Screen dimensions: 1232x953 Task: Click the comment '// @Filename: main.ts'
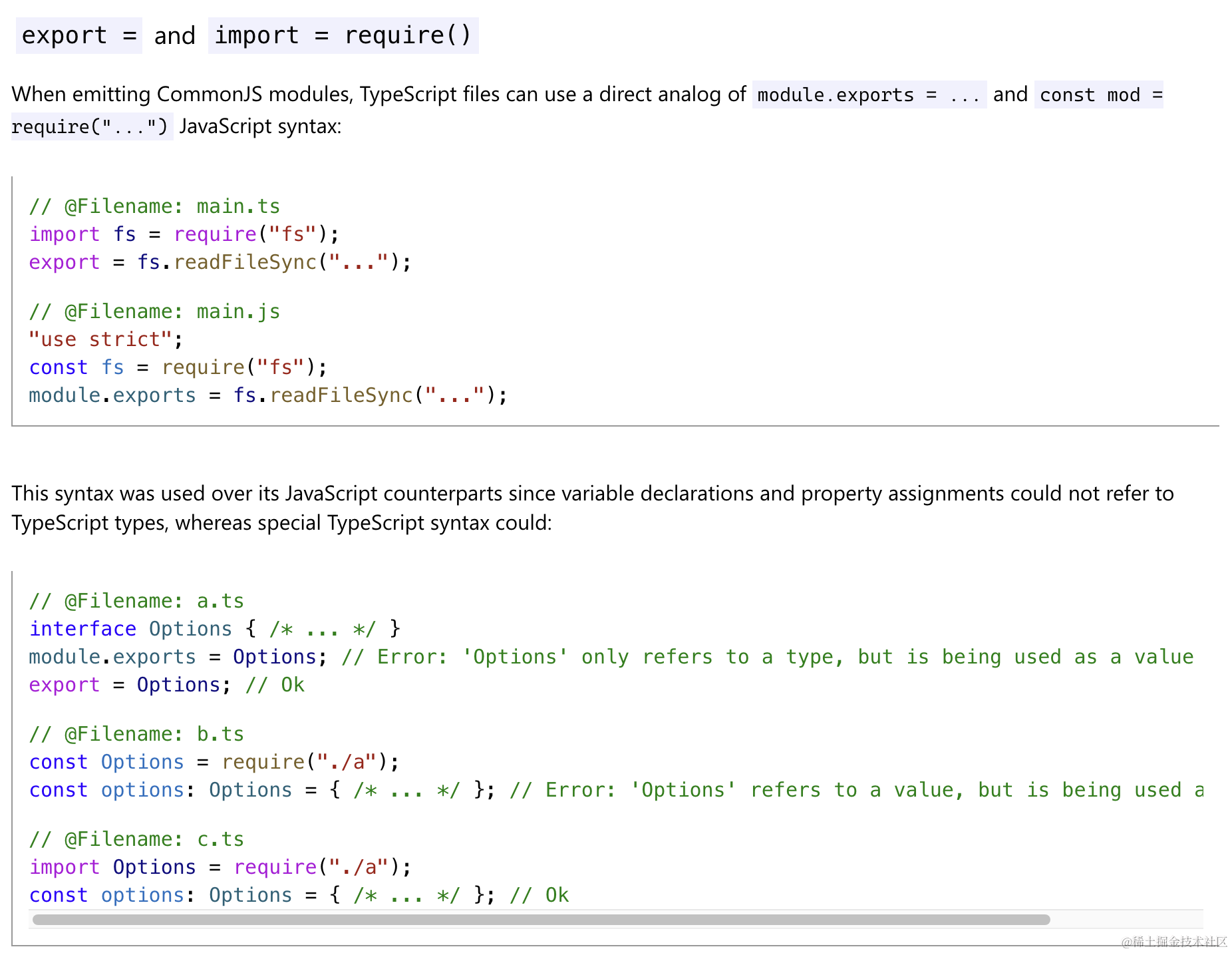tap(154, 206)
